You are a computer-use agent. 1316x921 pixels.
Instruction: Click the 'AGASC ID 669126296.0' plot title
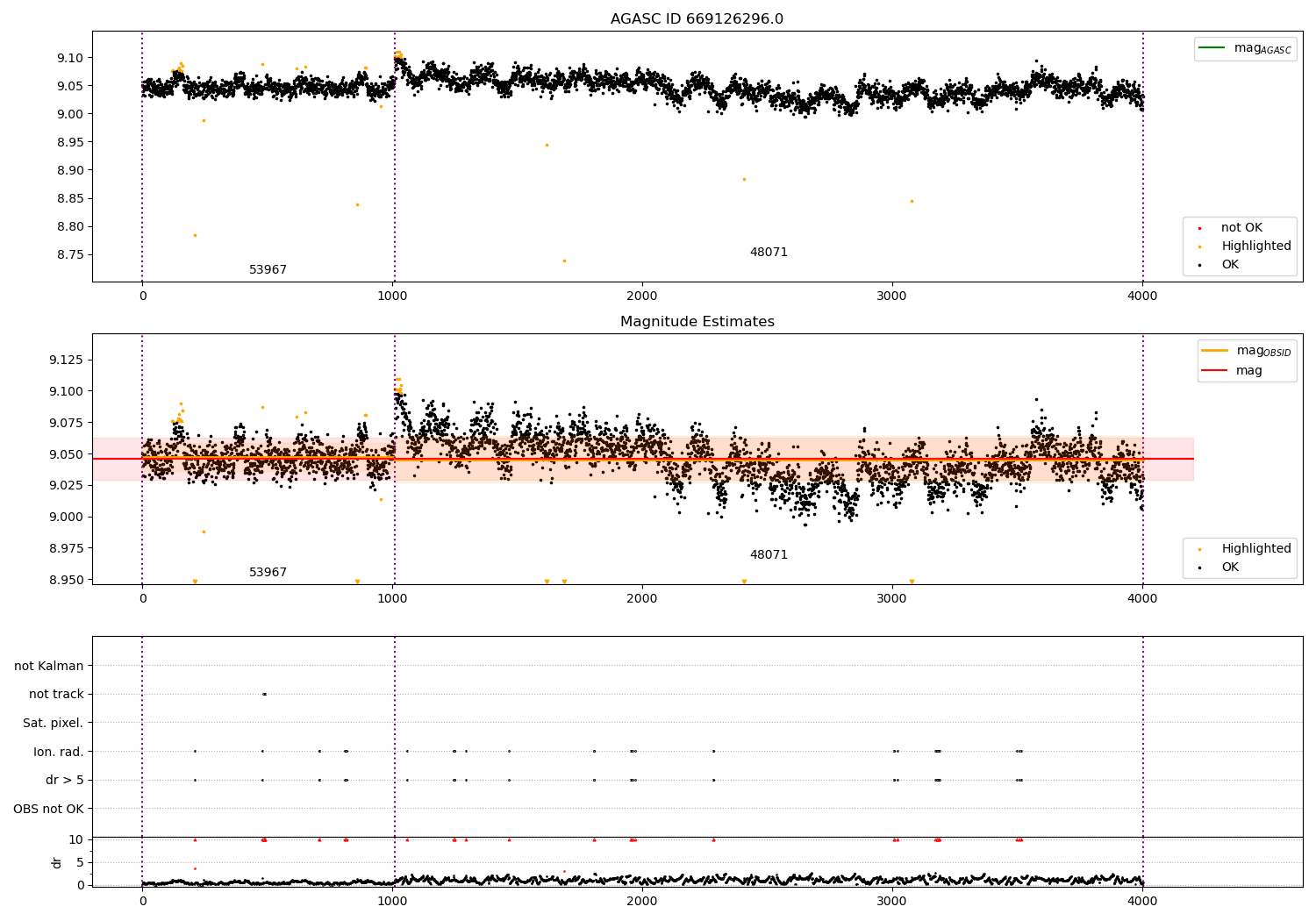coord(697,19)
